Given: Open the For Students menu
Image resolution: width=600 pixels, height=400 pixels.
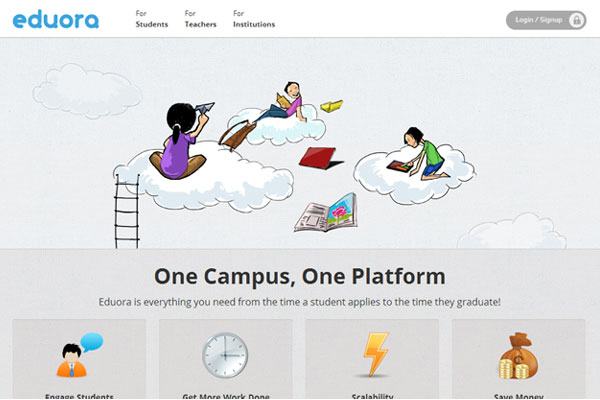Looking at the screenshot, I should click(152, 19).
